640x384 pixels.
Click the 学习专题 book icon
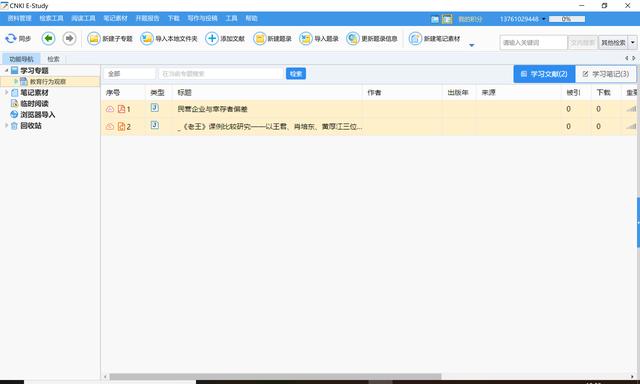point(15,71)
